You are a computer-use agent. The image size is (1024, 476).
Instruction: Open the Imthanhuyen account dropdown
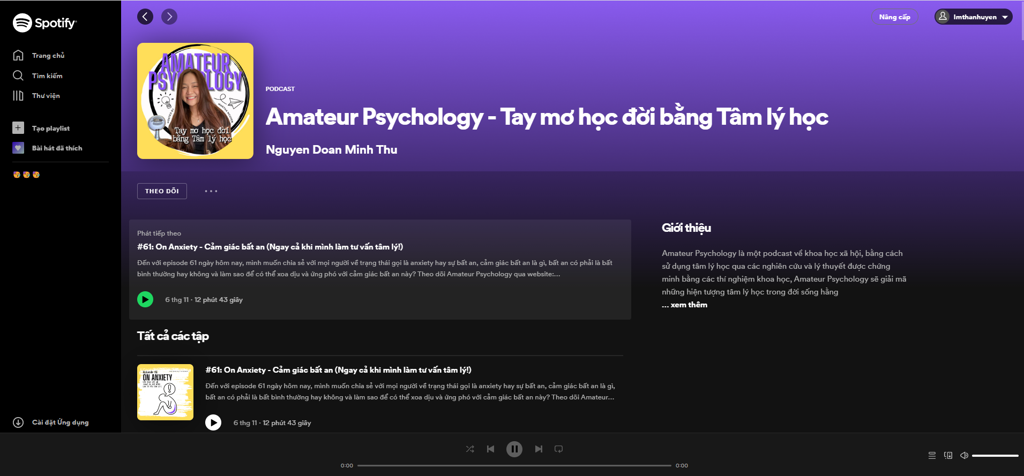(x=973, y=17)
